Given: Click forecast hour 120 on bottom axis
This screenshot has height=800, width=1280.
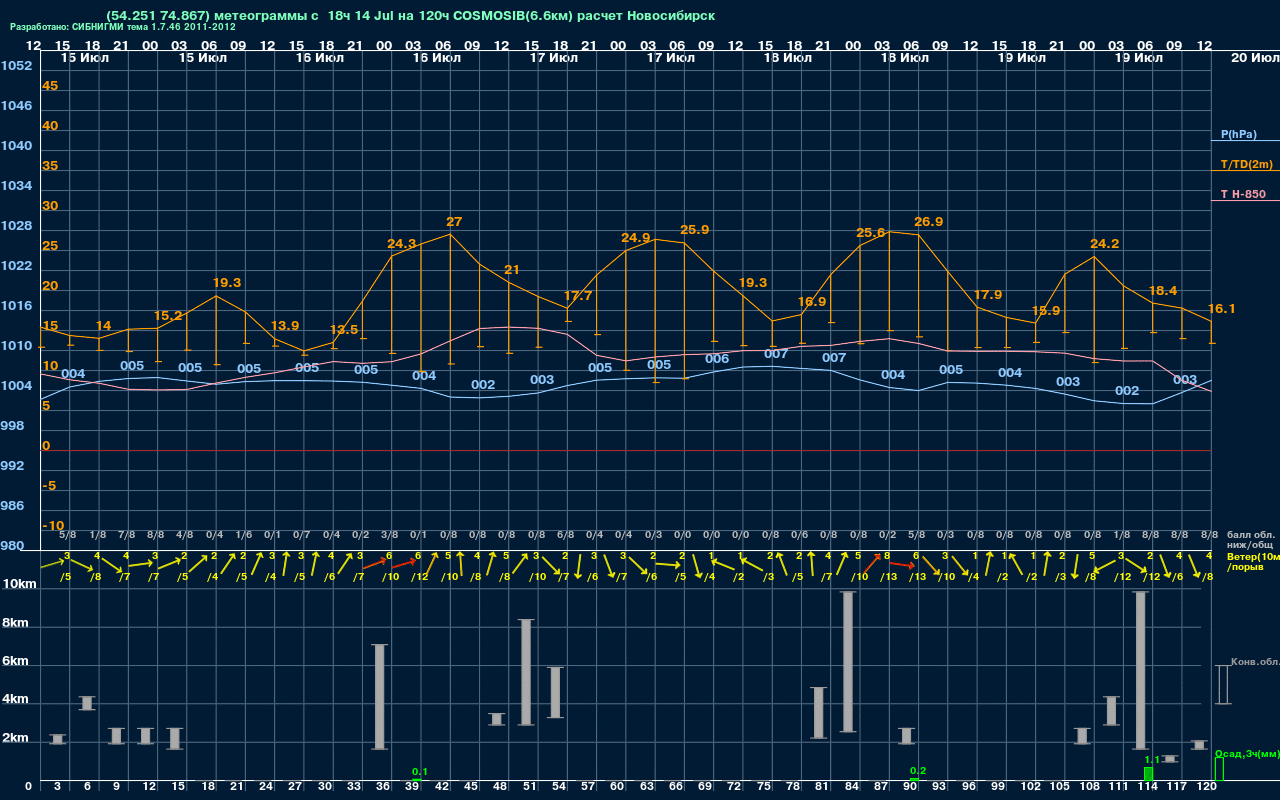Looking at the screenshot, I should 1206,787.
